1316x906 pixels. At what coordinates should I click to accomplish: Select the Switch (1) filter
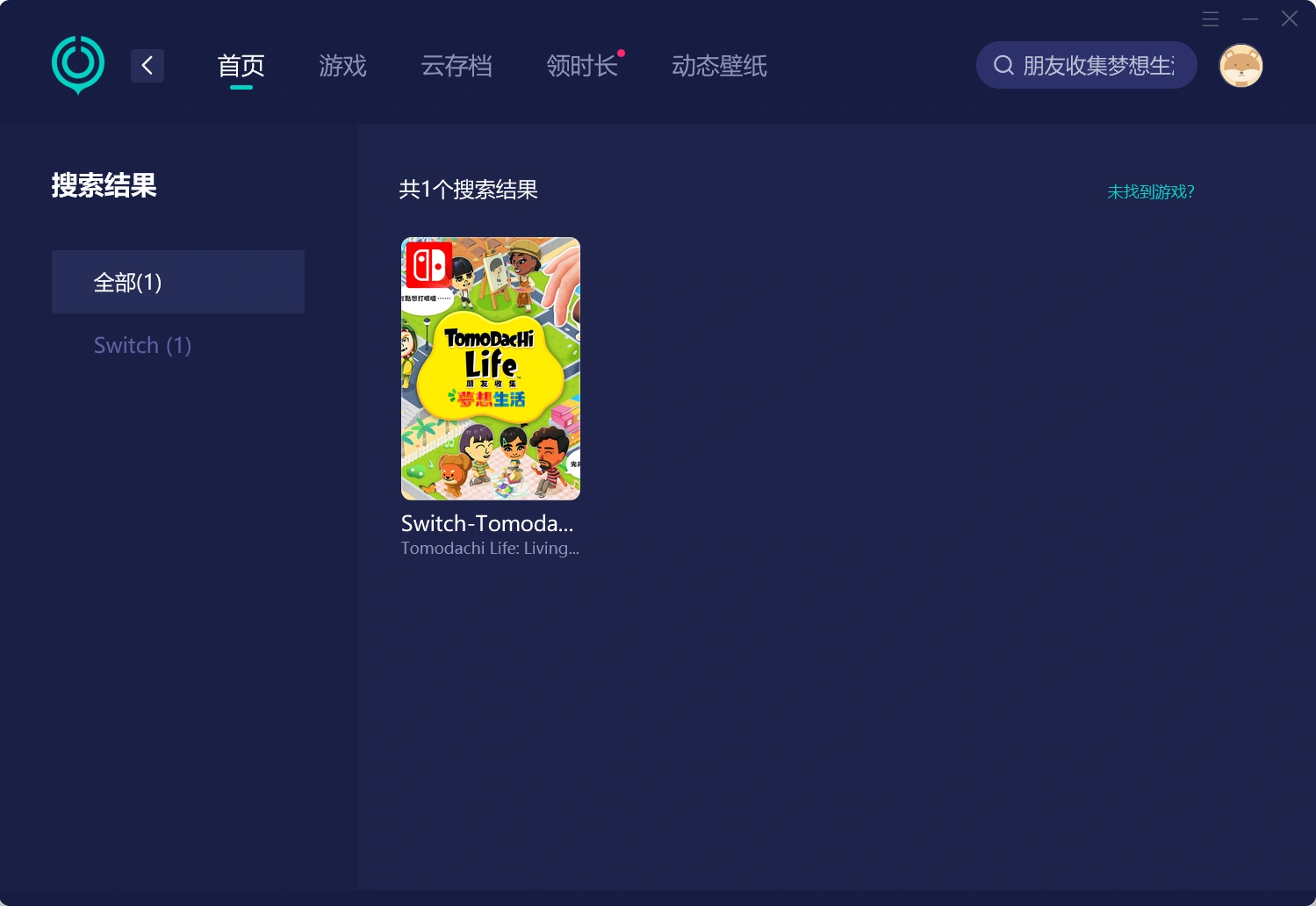pos(142,345)
